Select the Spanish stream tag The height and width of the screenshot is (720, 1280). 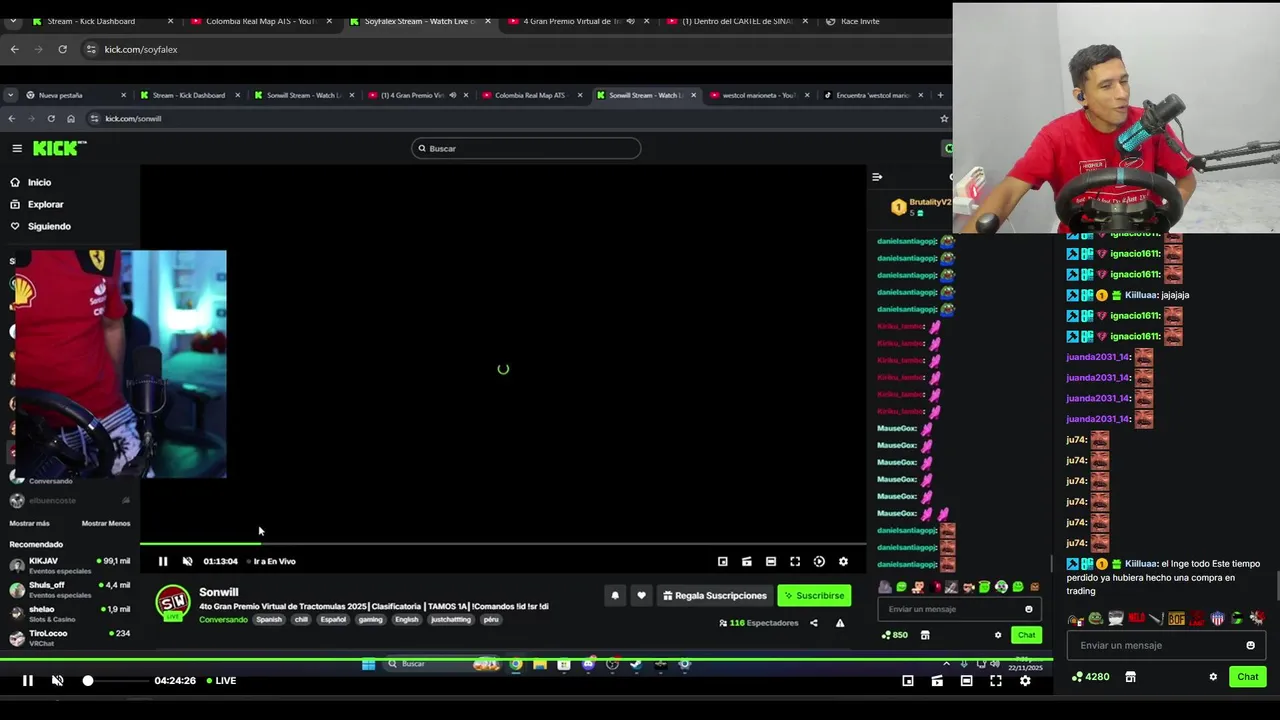[x=269, y=619]
